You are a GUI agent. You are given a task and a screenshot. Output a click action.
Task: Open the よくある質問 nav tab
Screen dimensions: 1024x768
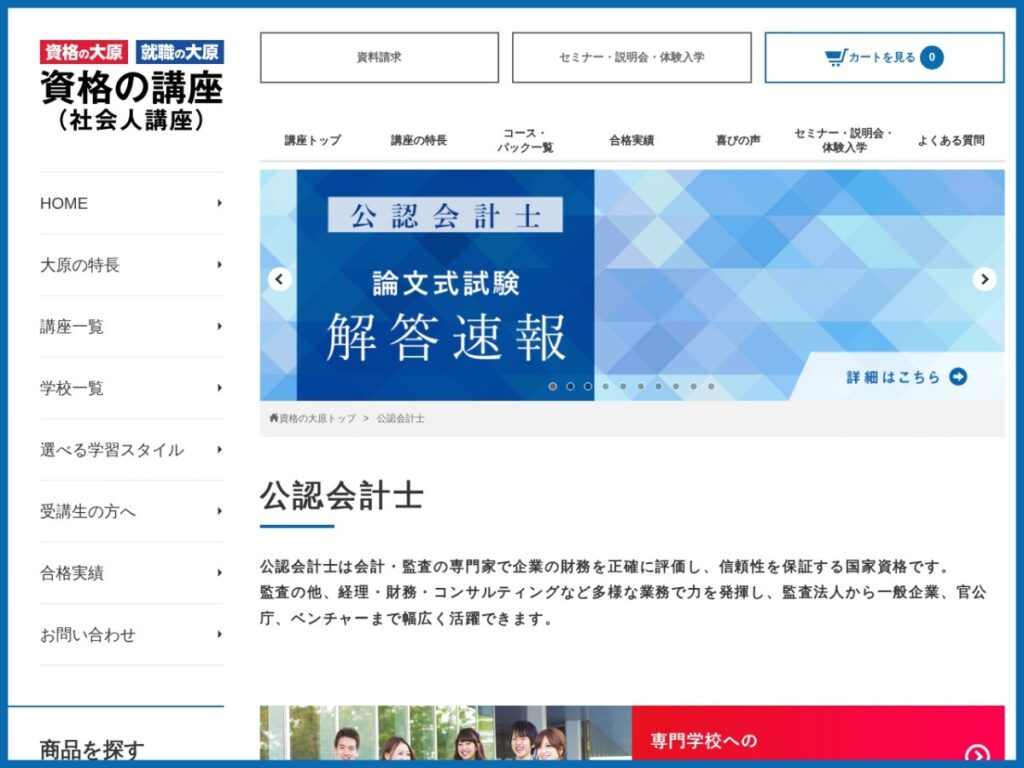point(951,140)
